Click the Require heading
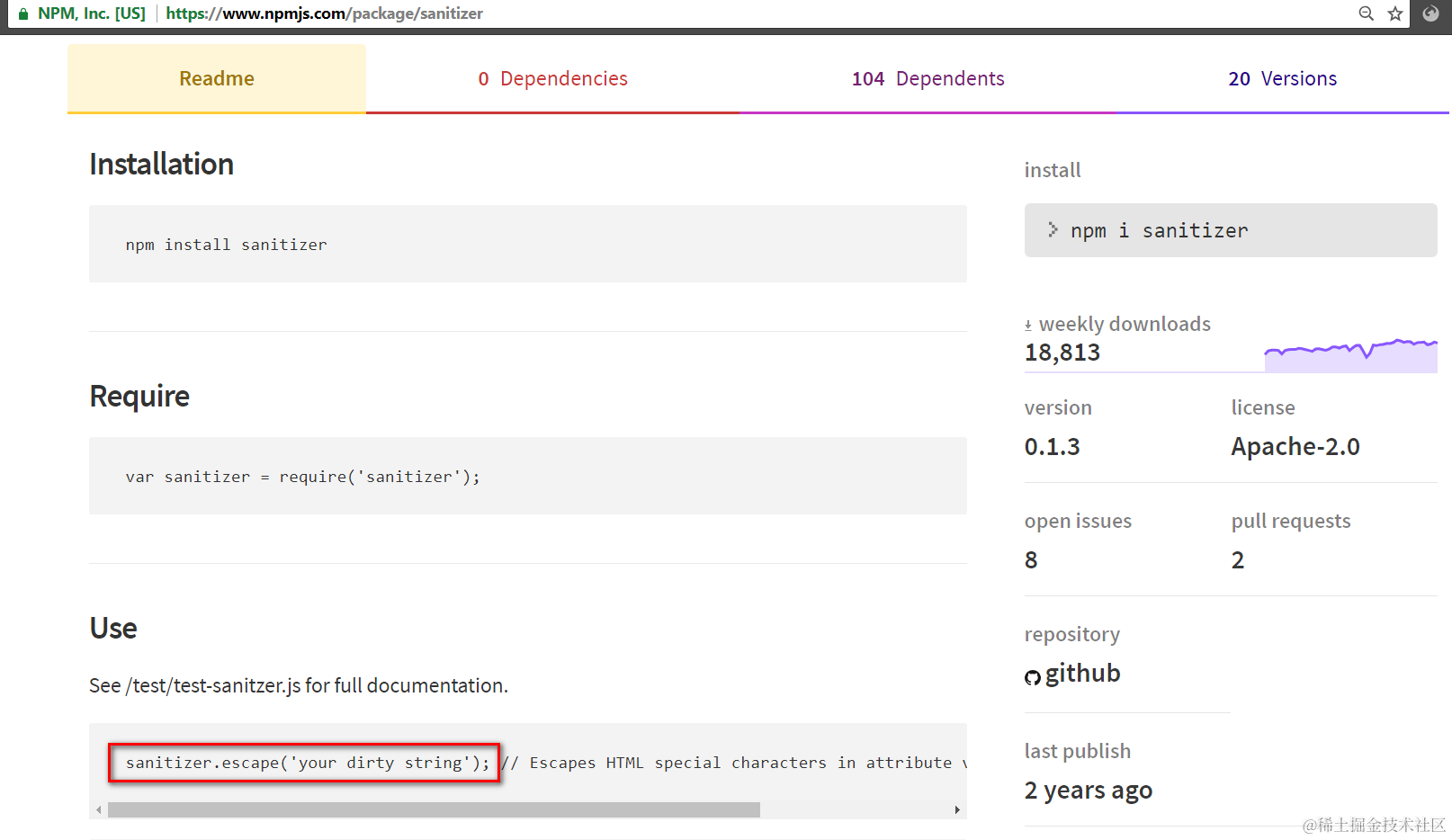 click(139, 397)
